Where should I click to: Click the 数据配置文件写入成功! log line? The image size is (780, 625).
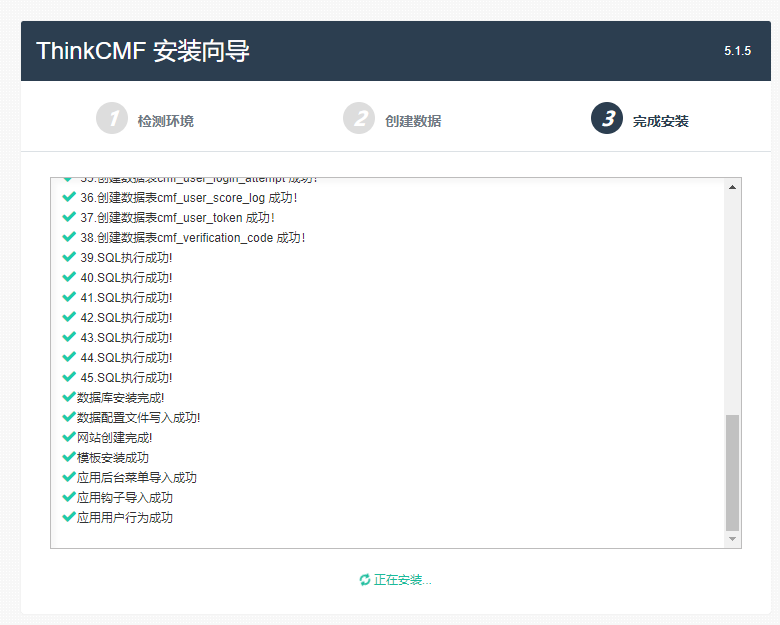coord(138,417)
